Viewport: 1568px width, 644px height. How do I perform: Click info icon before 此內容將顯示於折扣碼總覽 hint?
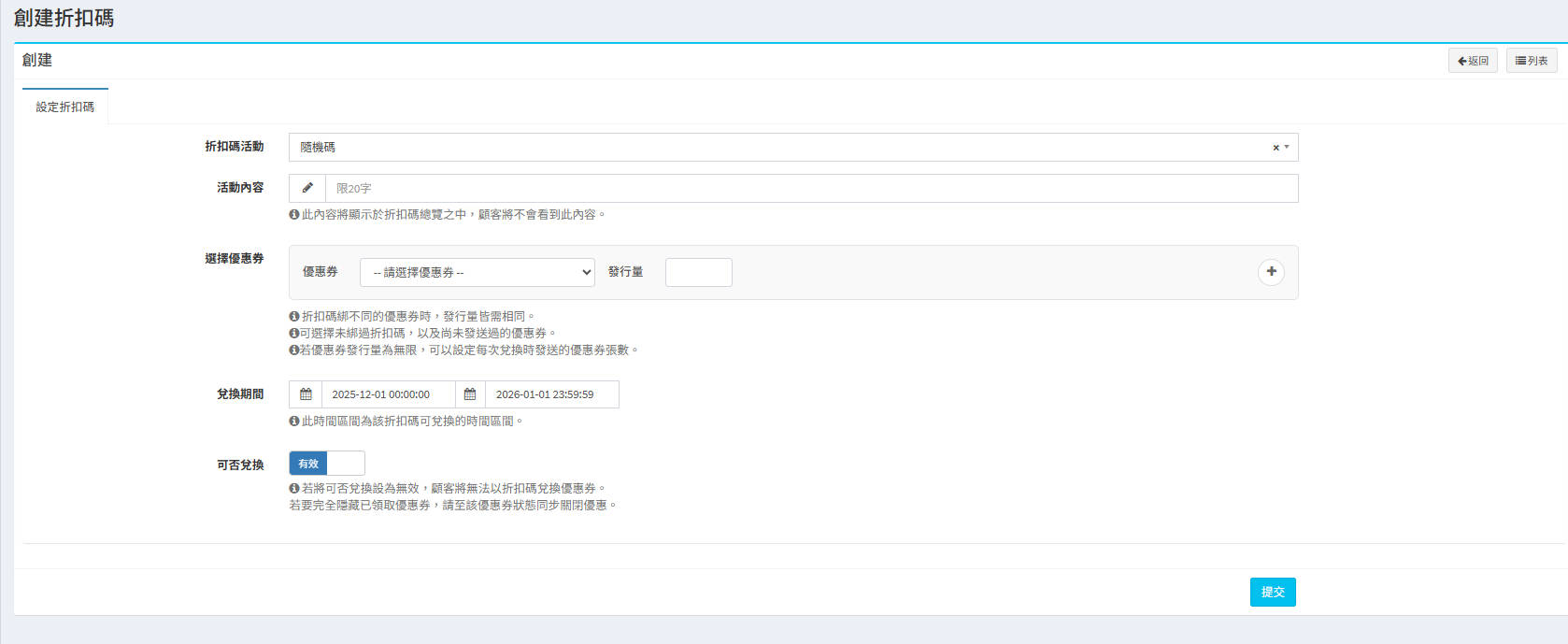pos(294,215)
